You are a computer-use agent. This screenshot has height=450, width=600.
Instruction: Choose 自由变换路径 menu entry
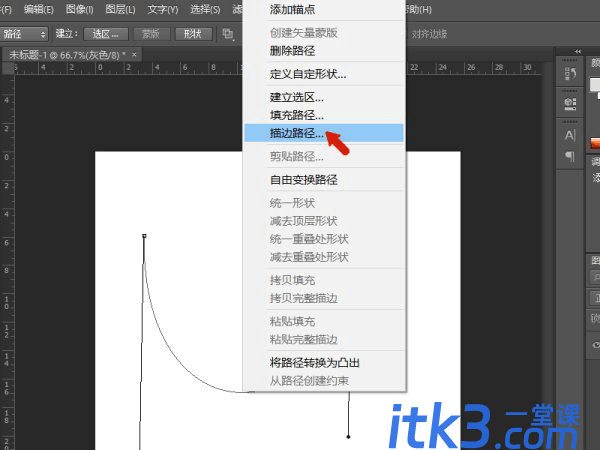[x=324, y=180]
